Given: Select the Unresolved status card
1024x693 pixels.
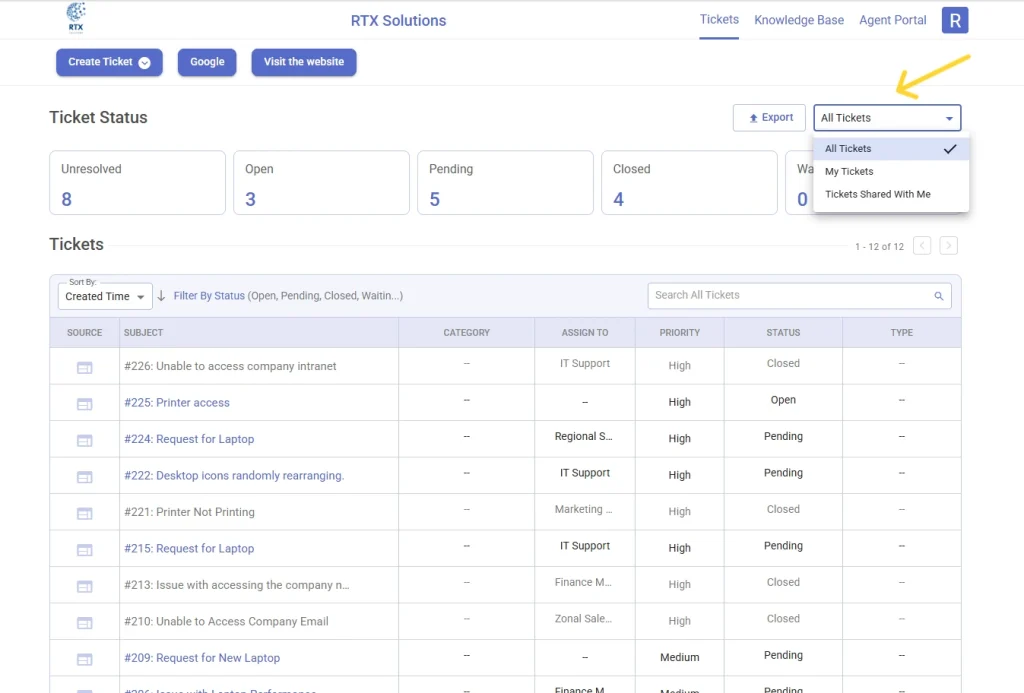Looking at the screenshot, I should [x=137, y=183].
